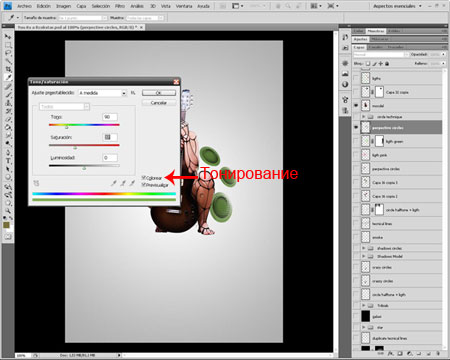450x360 pixels.
Task: Click the Brush tool icon
Action: [8, 94]
